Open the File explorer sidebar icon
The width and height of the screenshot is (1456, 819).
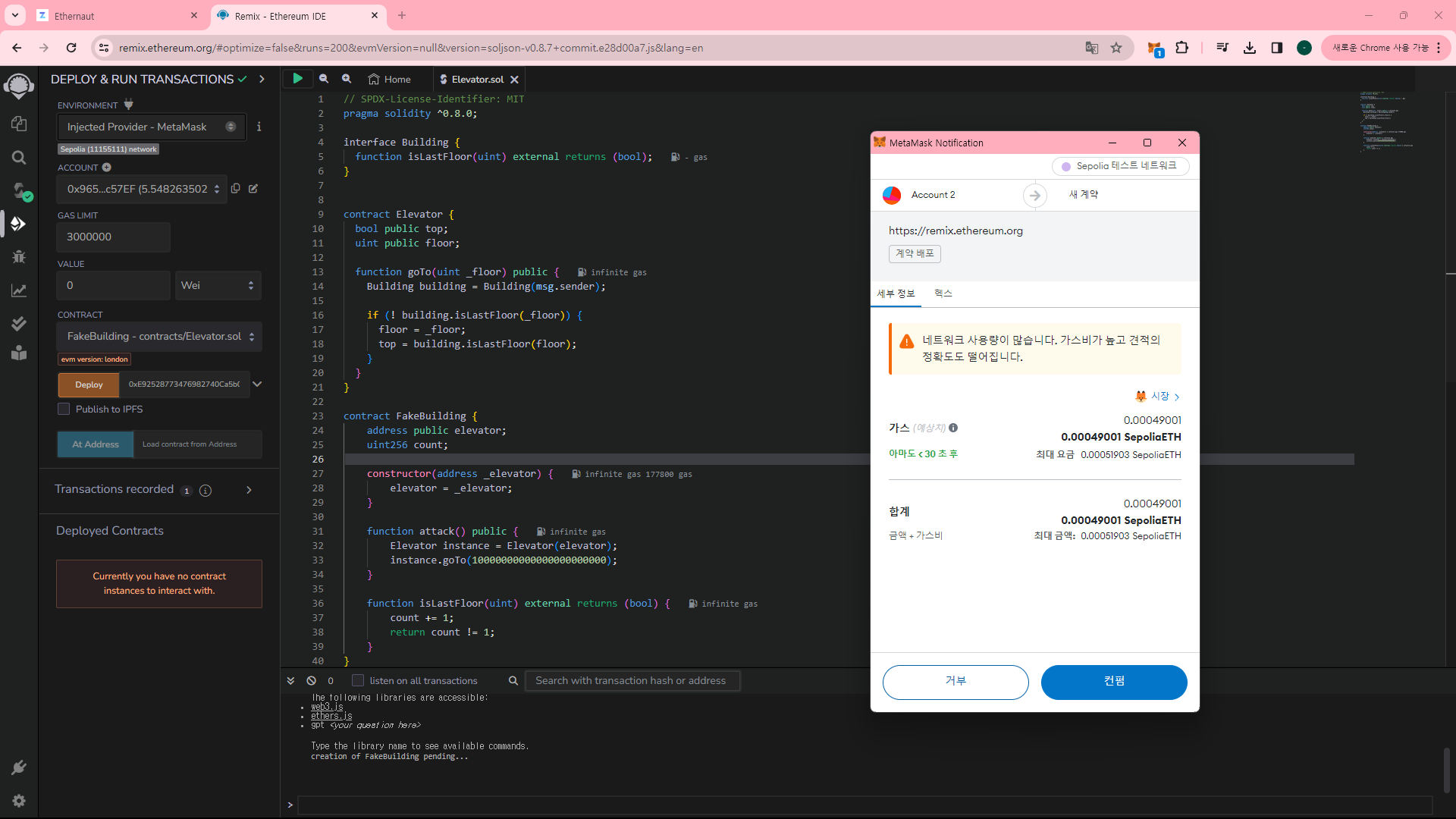[x=19, y=124]
